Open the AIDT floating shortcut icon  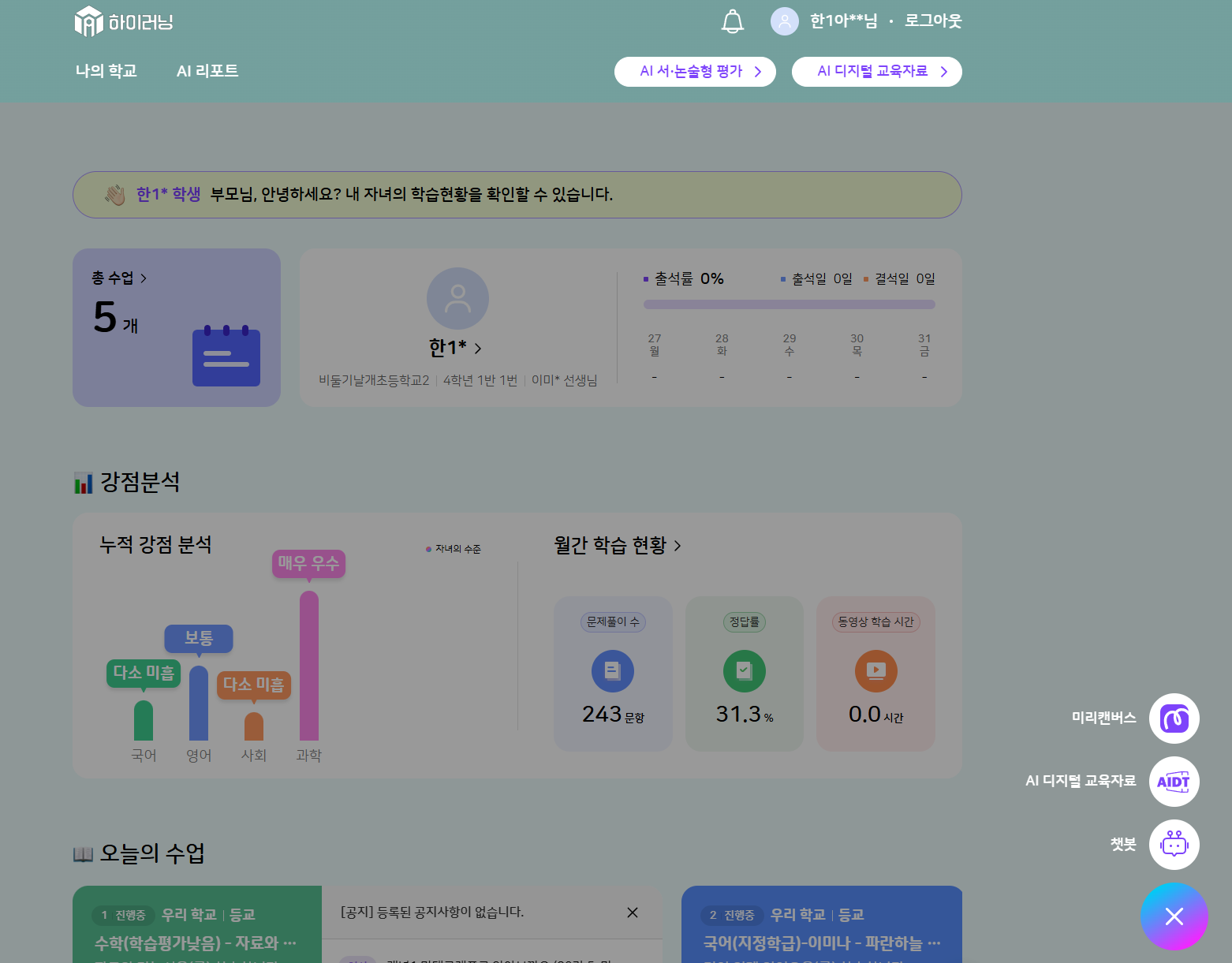(x=1174, y=782)
